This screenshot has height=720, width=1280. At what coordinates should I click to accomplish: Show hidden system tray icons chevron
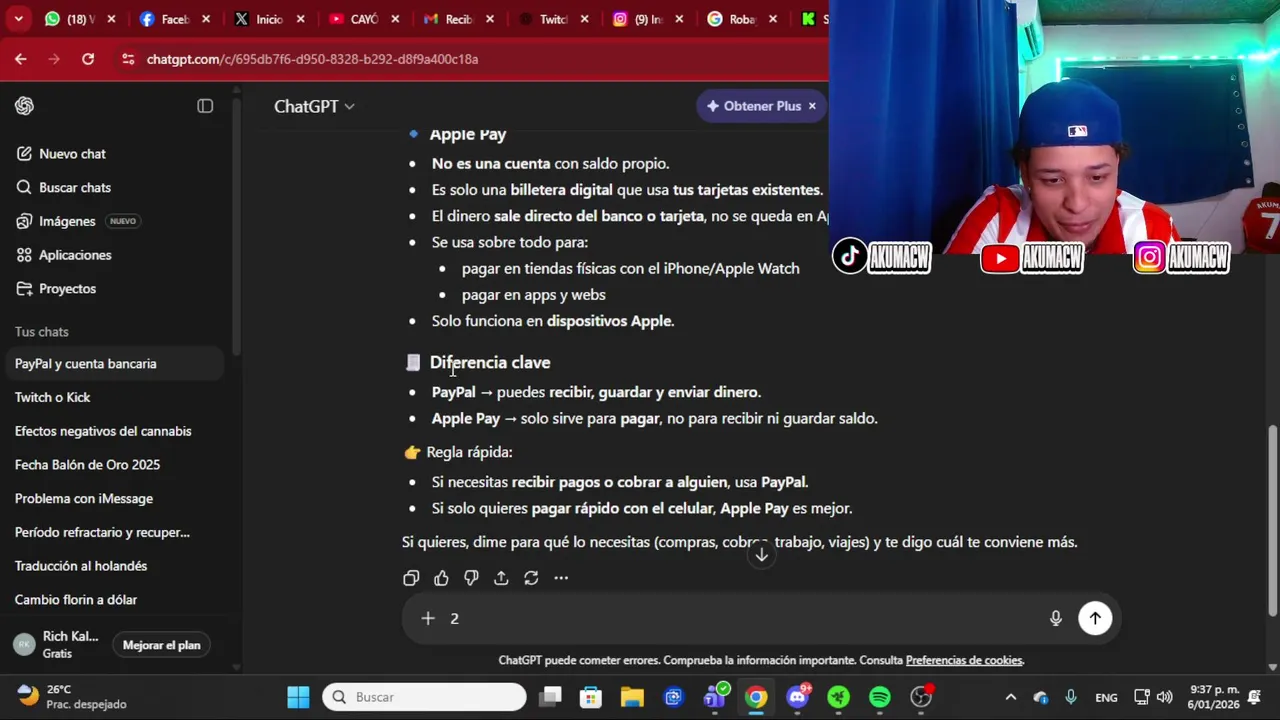pos(1010,697)
